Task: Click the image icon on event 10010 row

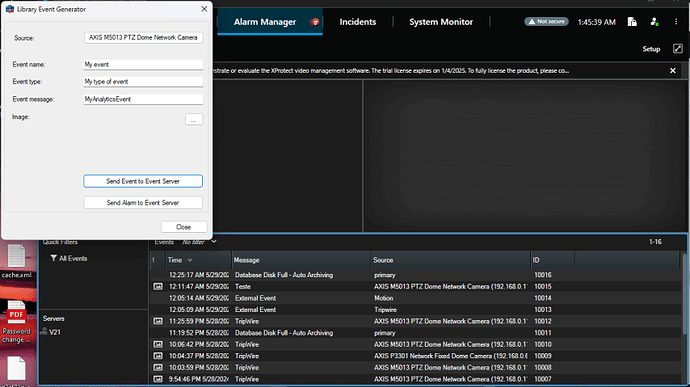Action: pyautogui.click(x=158, y=344)
